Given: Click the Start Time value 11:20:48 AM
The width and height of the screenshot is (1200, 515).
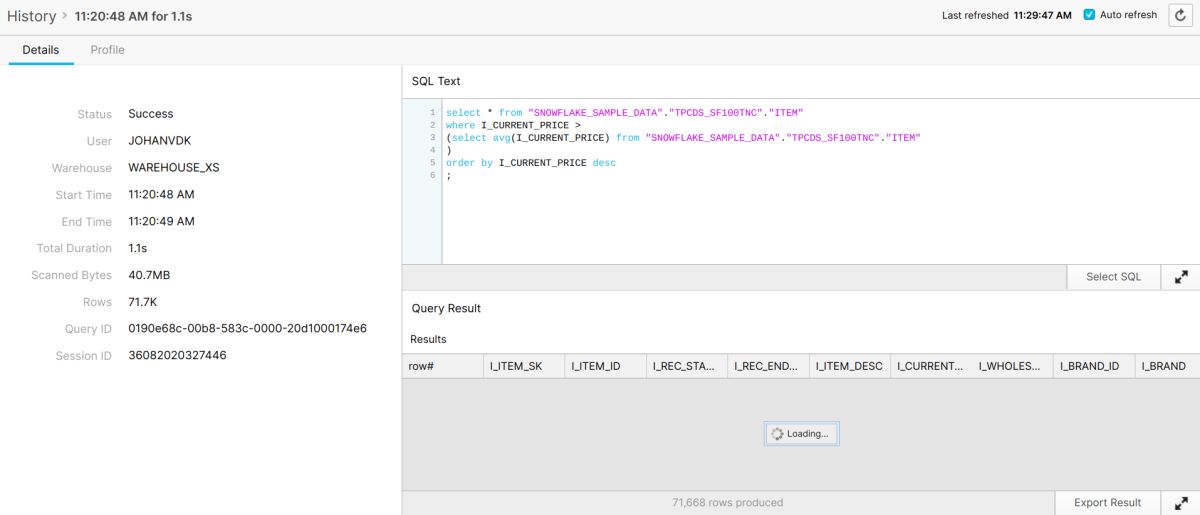Looking at the screenshot, I should coord(162,195).
